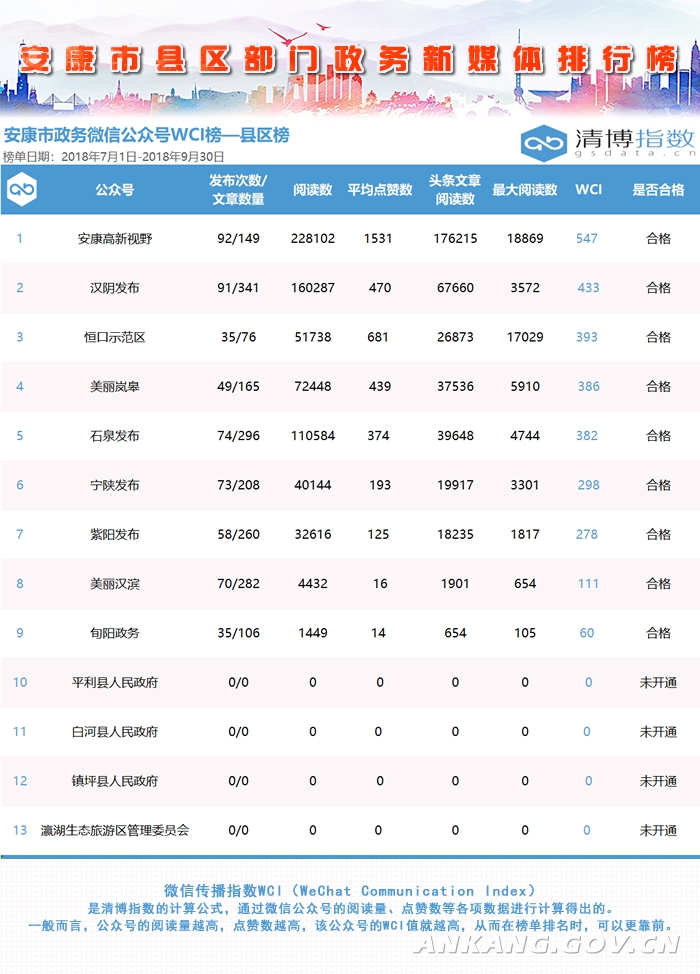
Task: Select the account name 白河县人民政府
Action: 114,732
